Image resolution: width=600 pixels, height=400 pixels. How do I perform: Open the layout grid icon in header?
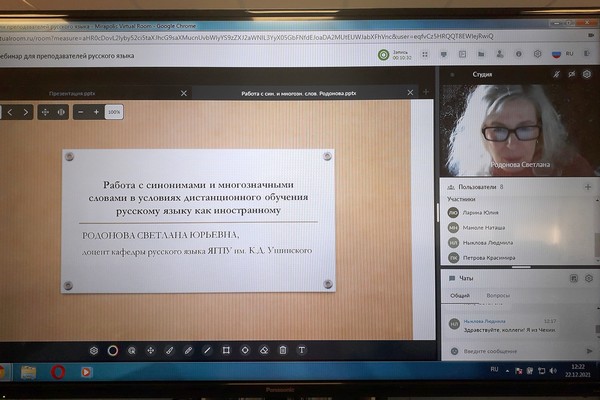pos(425,55)
